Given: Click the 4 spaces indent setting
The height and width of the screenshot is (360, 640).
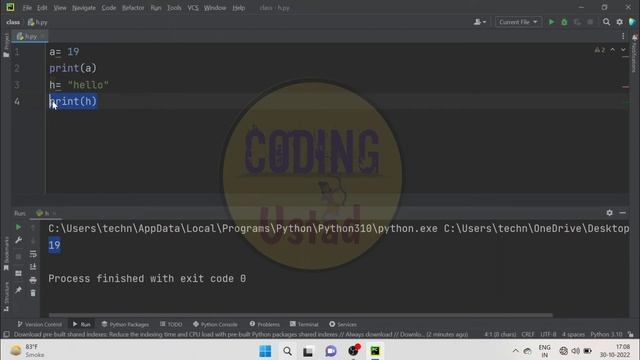Looking at the screenshot, I should point(573,334).
